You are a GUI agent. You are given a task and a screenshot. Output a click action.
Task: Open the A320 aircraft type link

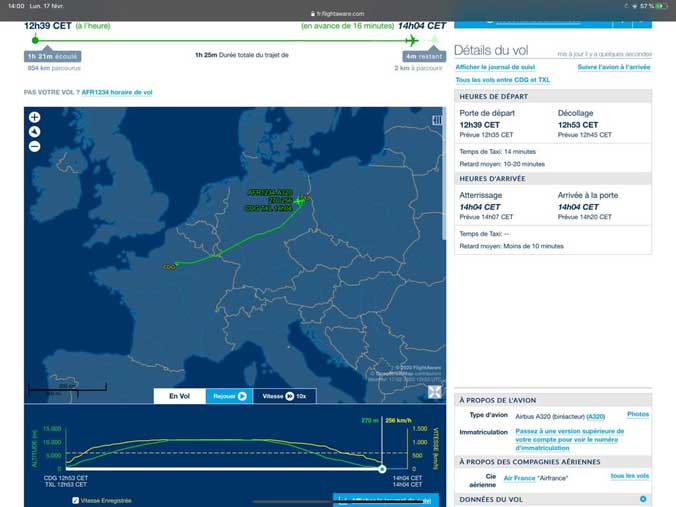click(596, 416)
